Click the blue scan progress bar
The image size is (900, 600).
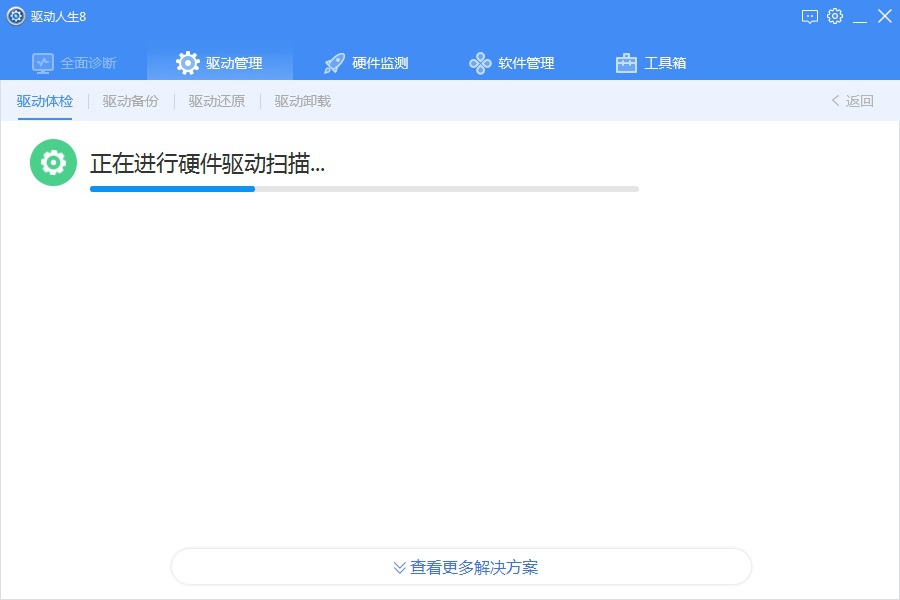pyautogui.click(x=172, y=188)
